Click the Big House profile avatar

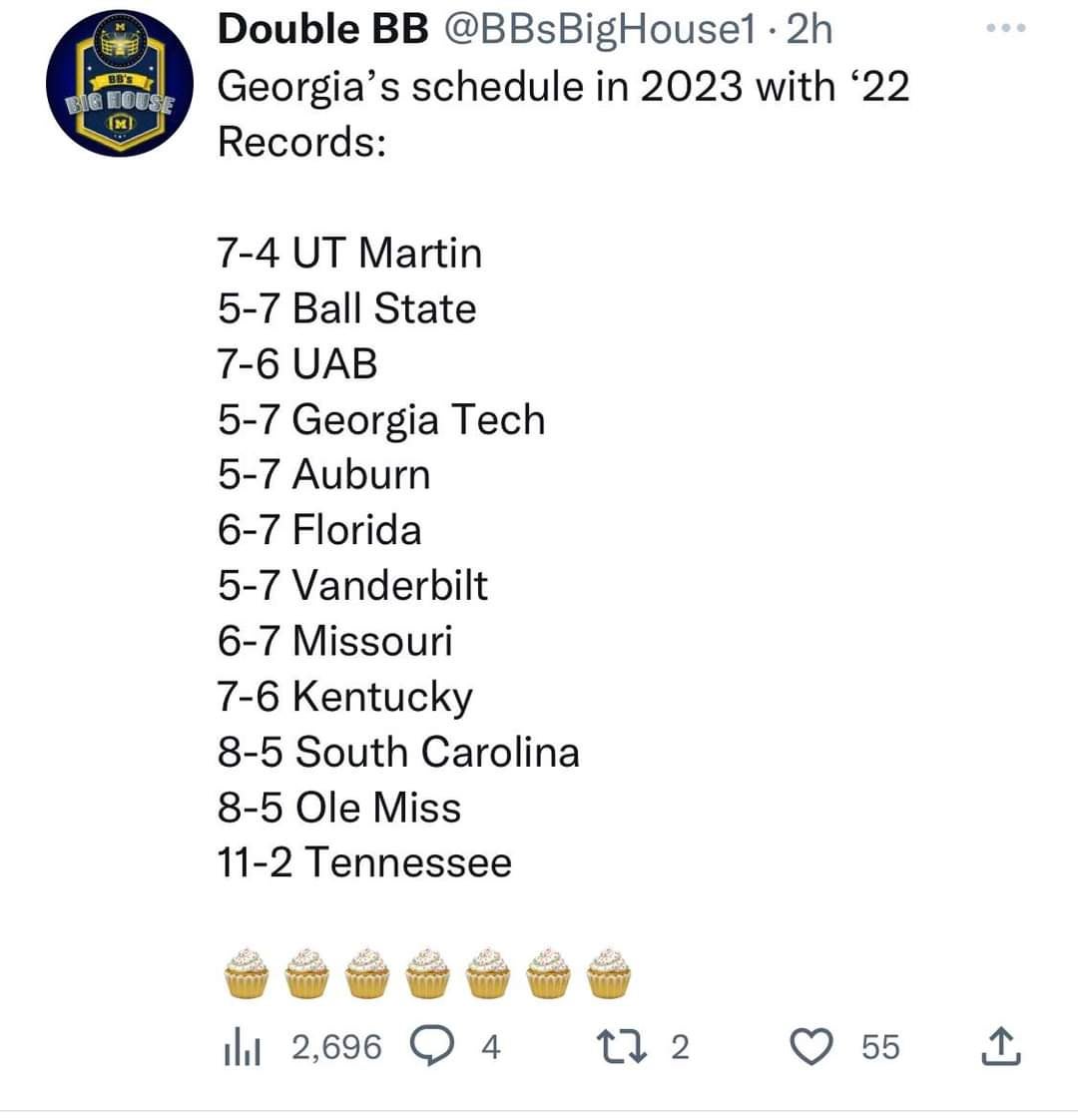[x=120, y=84]
